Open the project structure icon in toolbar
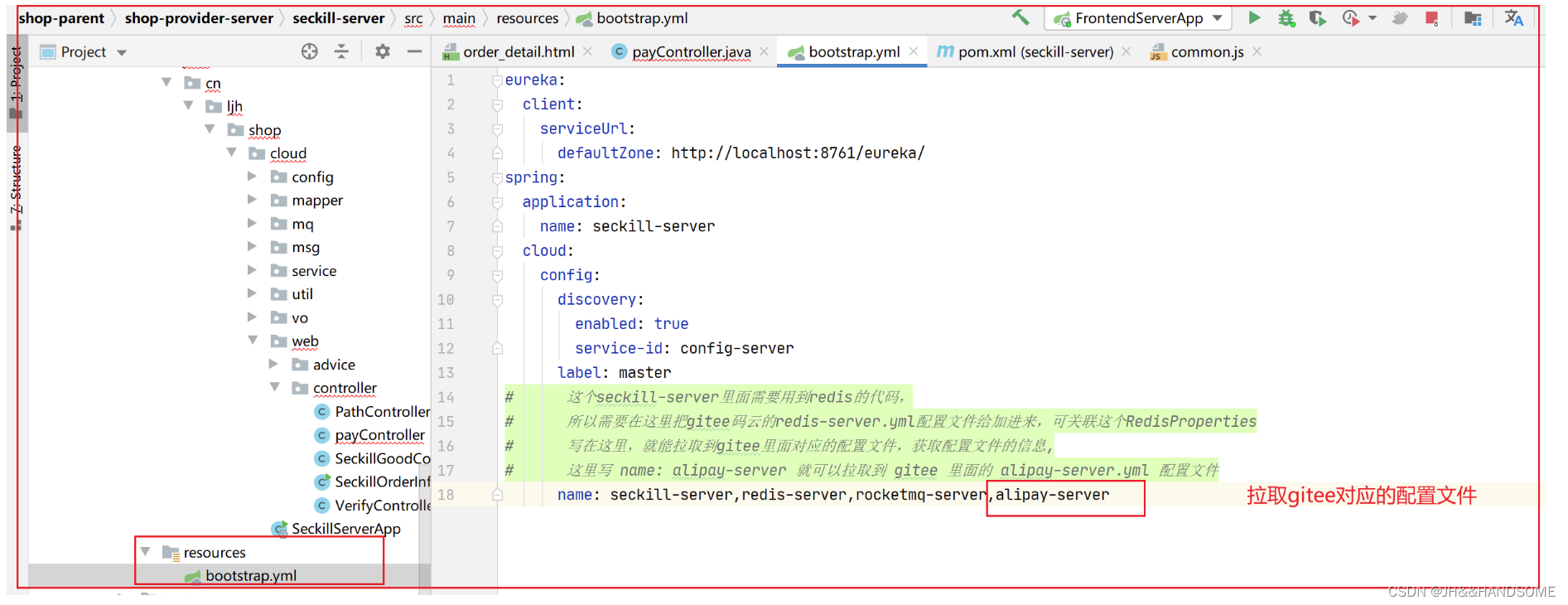 (x=1473, y=17)
